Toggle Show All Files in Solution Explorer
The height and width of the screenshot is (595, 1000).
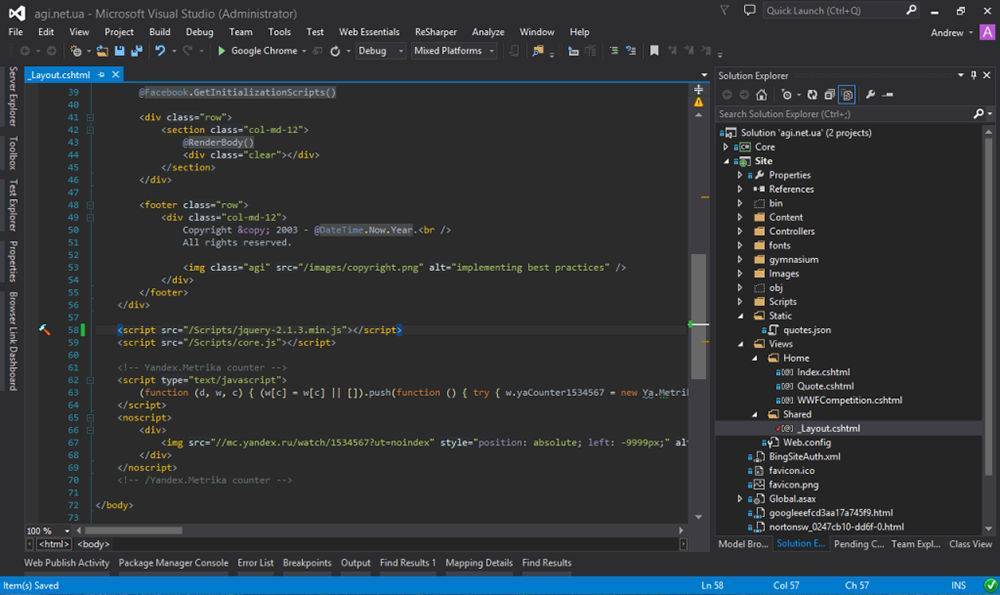coord(846,95)
